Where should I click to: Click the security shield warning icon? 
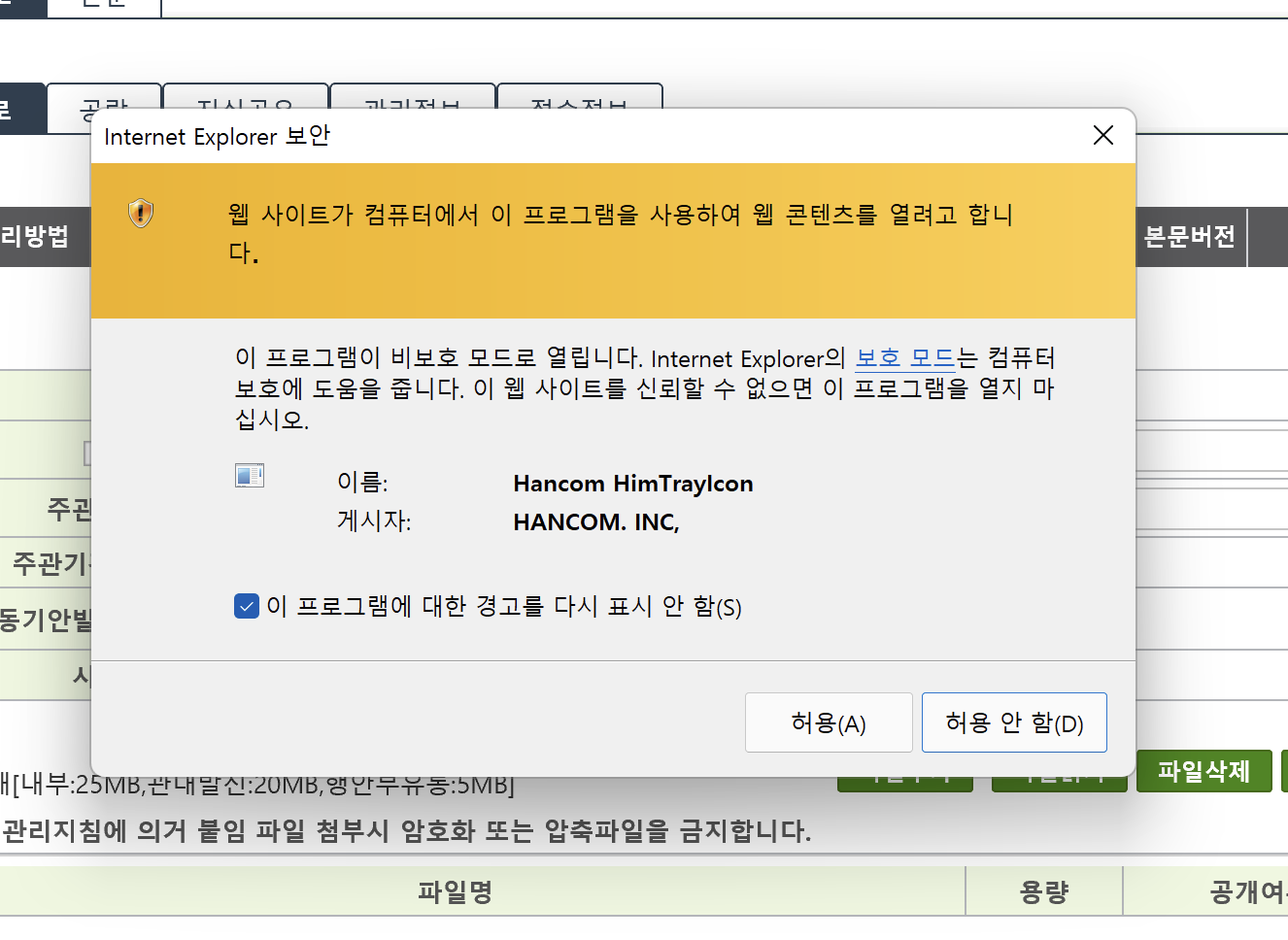pyautogui.click(x=141, y=213)
